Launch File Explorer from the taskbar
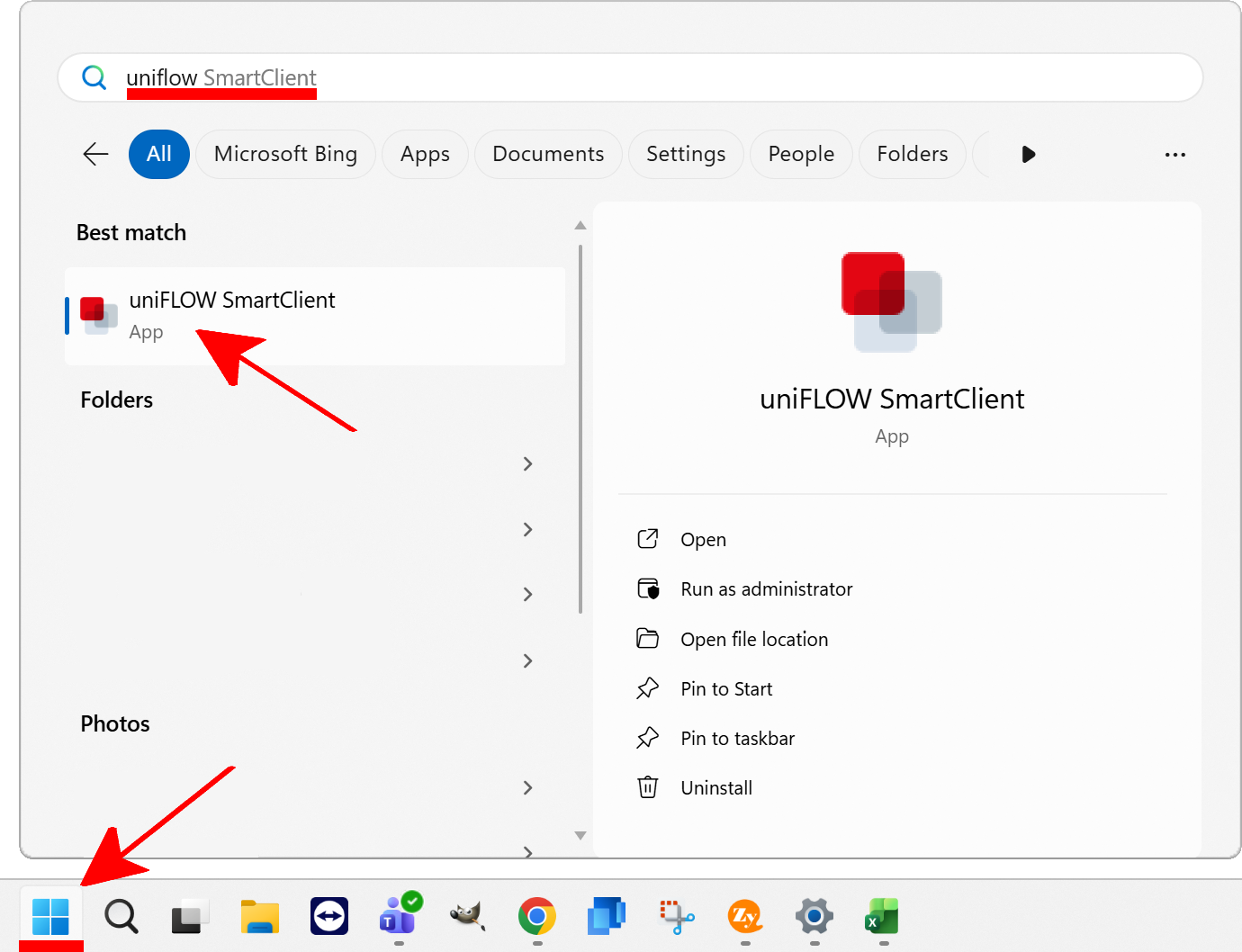1242x952 pixels. pyautogui.click(x=259, y=917)
